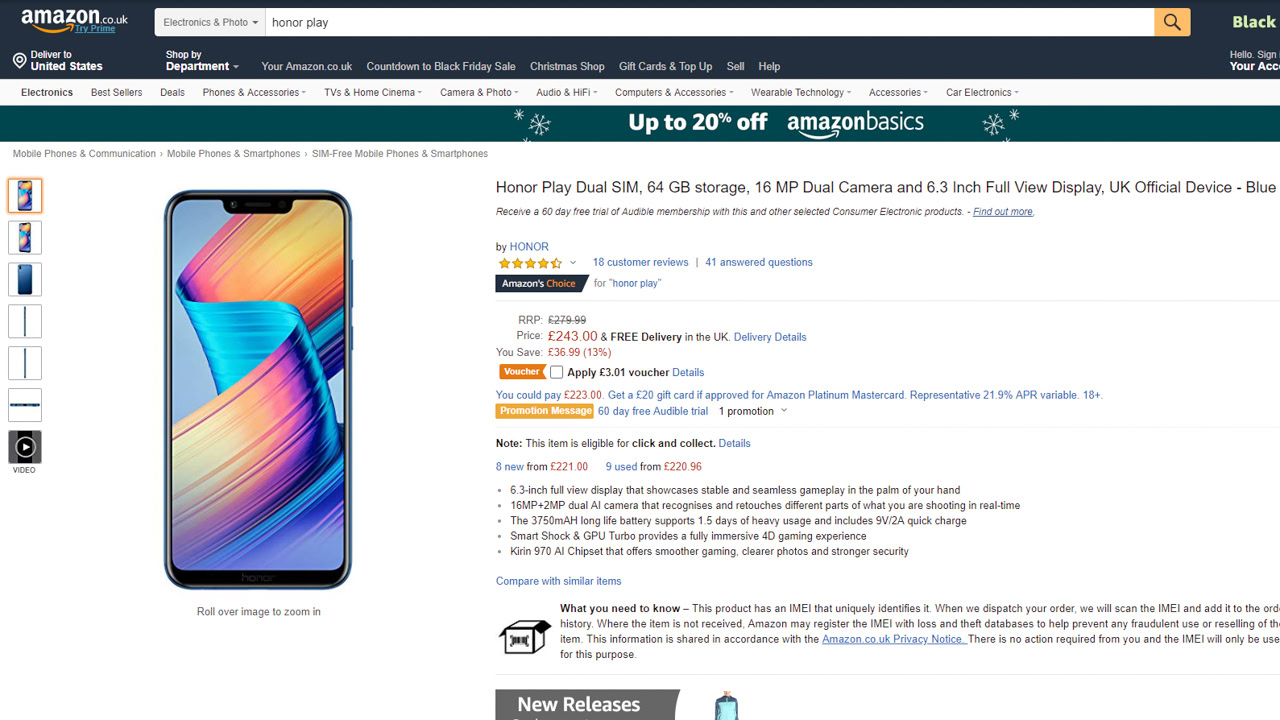This screenshot has width=1280, height=720.
Task: Click the star rating icons
Action: click(x=530, y=263)
